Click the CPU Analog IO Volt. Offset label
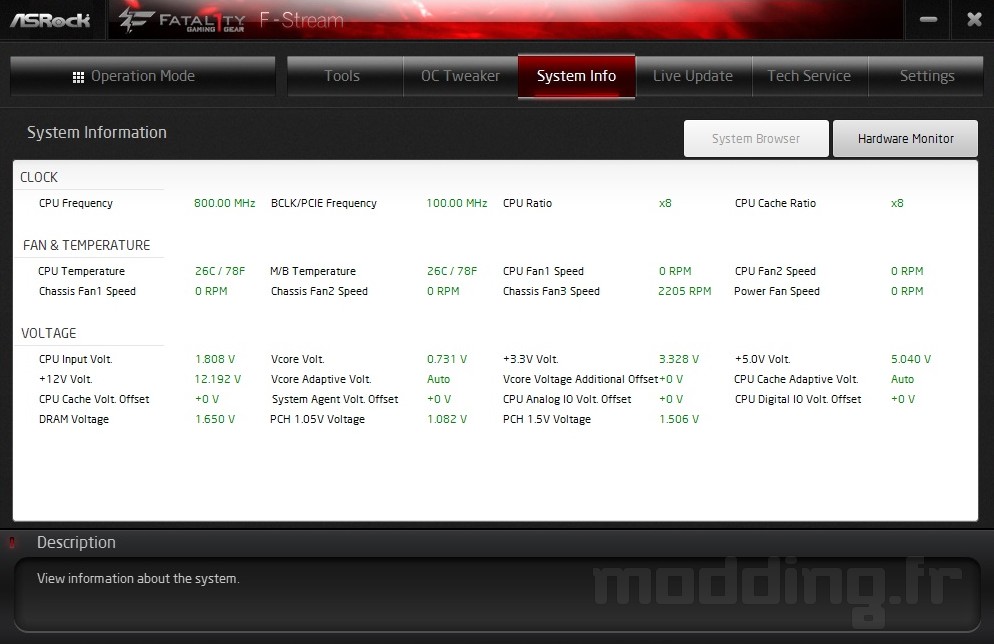 click(x=567, y=399)
